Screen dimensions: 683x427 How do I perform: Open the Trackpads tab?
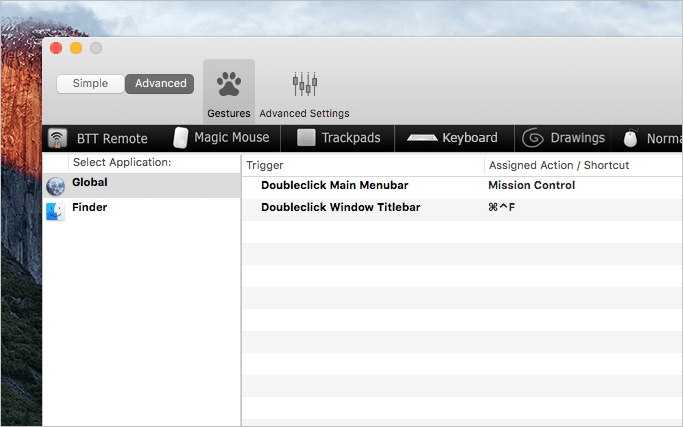pyautogui.click(x=338, y=139)
